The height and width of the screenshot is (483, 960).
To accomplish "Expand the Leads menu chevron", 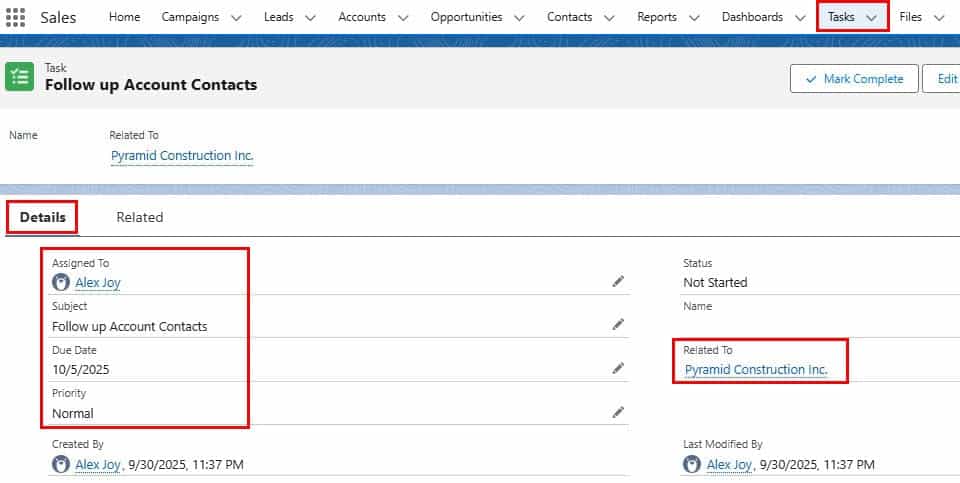I will pyautogui.click(x=310, y=18).
